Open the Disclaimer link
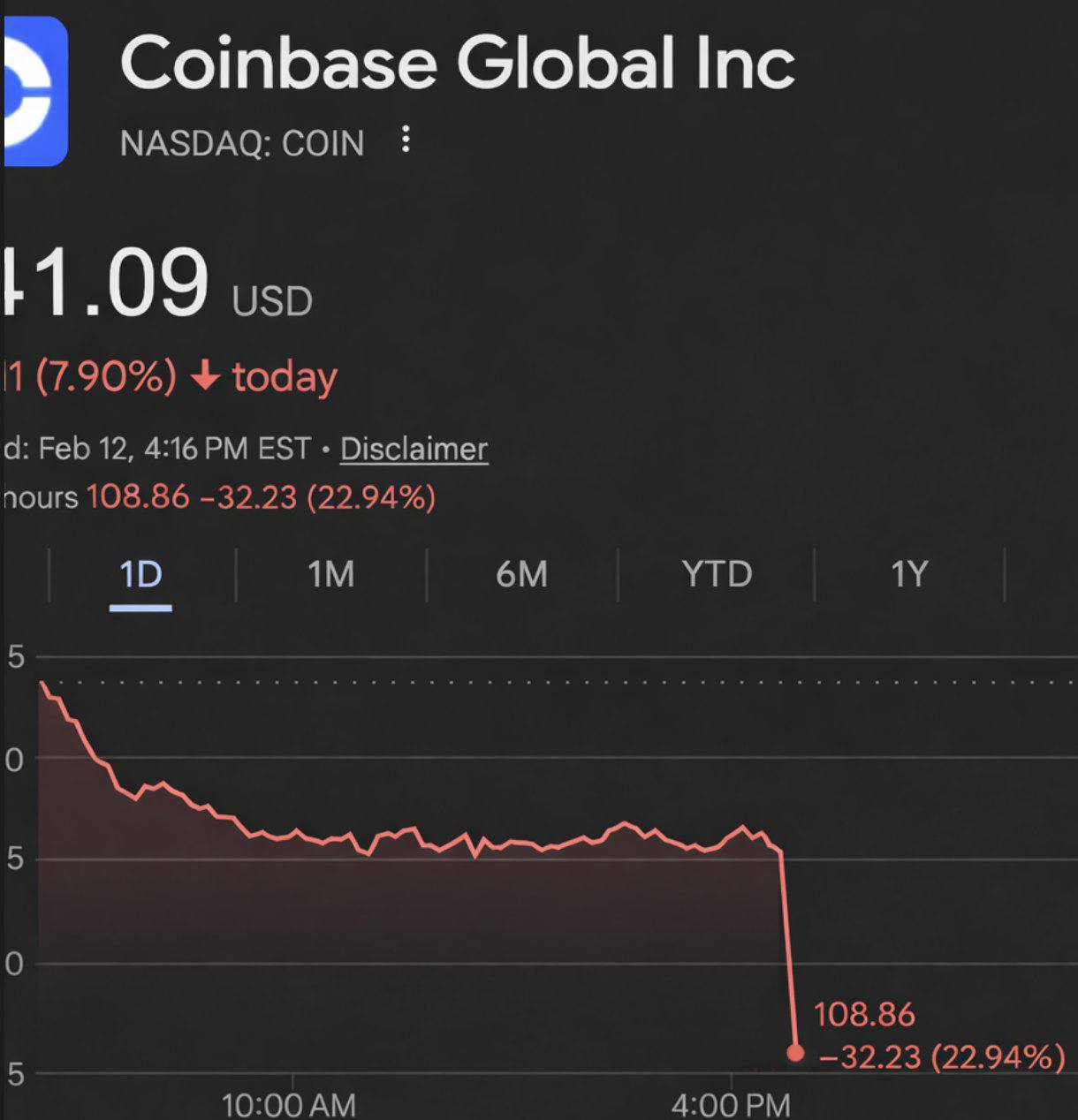 (x=414, y=449)
